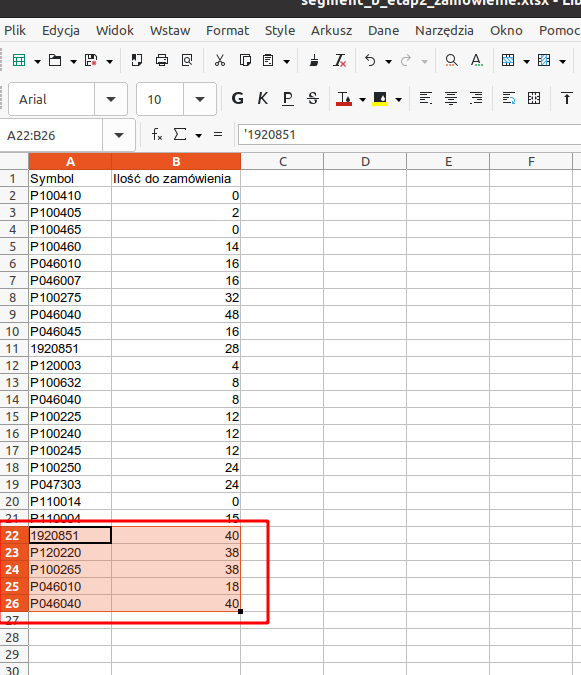Click the Redo arrow icon
The image size is (581, 675).
click(406, 60)
